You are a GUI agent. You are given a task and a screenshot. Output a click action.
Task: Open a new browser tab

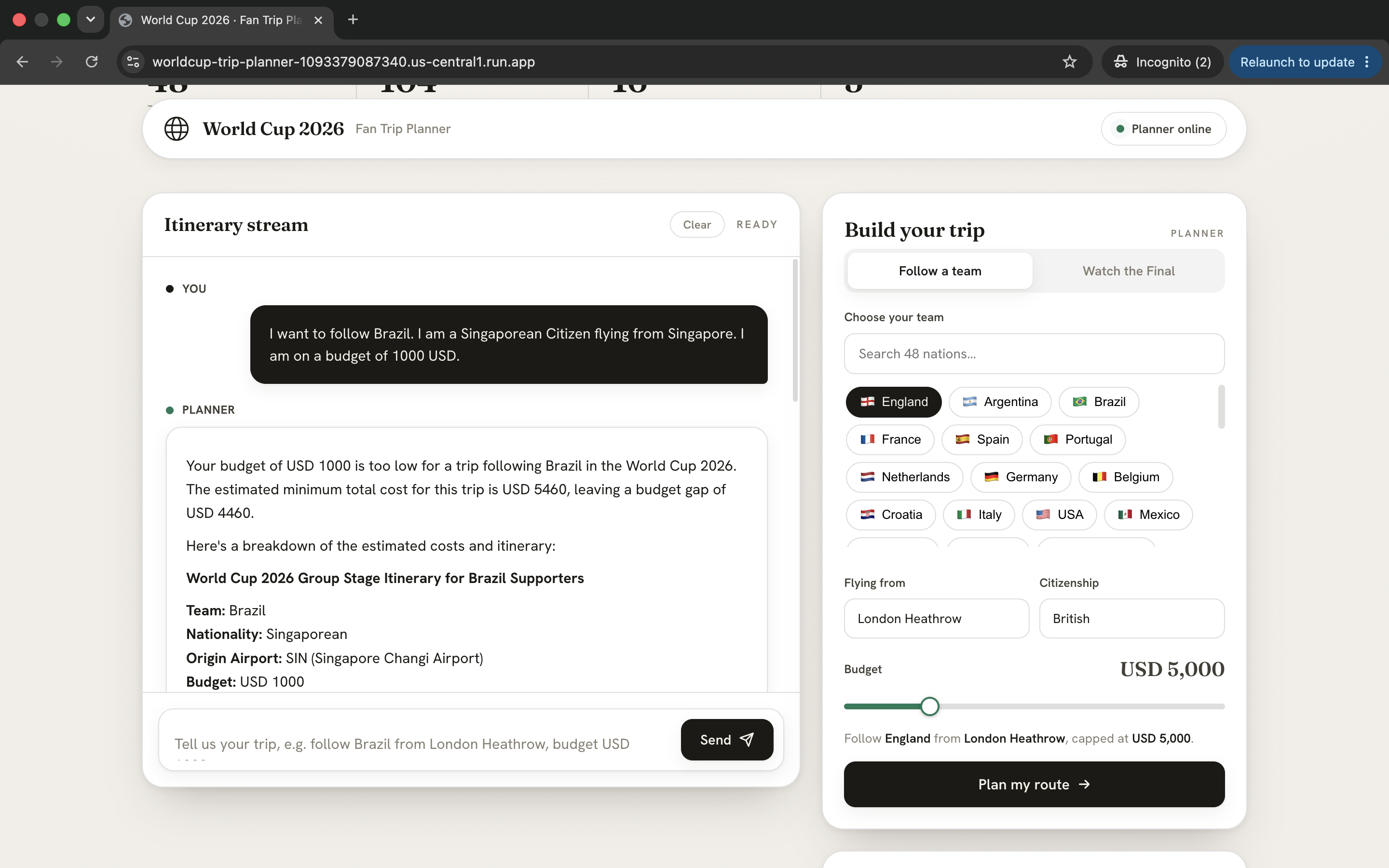(353, 20)
